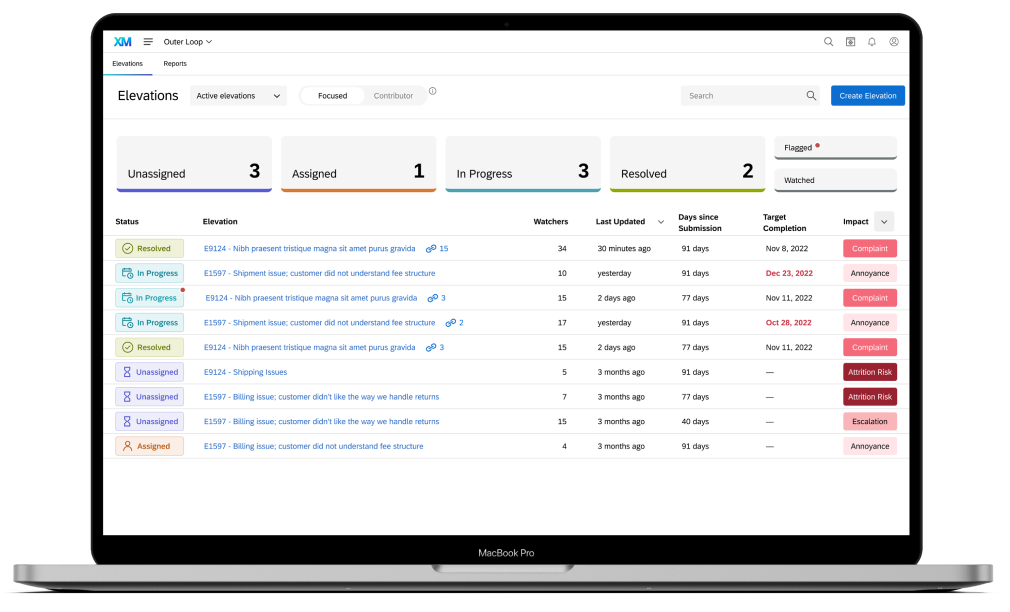Click the watchers count 34

click(562, 249)
